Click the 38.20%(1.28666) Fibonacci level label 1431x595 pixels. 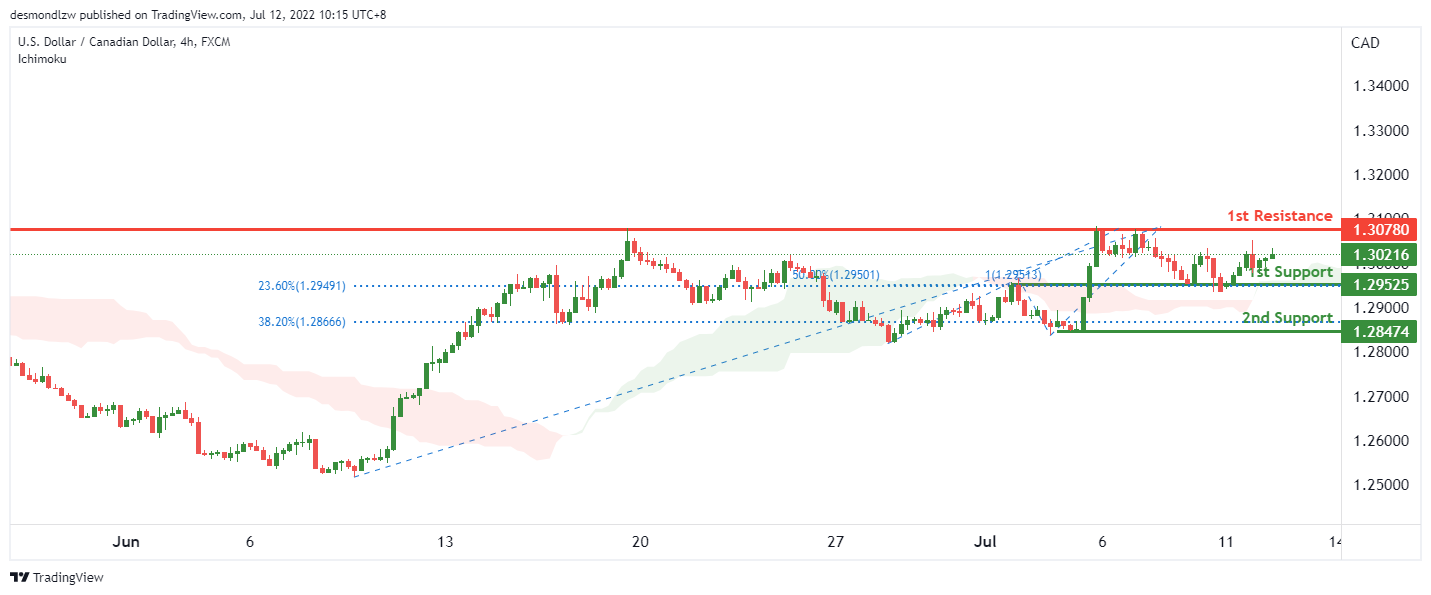[x=301, y=322]
